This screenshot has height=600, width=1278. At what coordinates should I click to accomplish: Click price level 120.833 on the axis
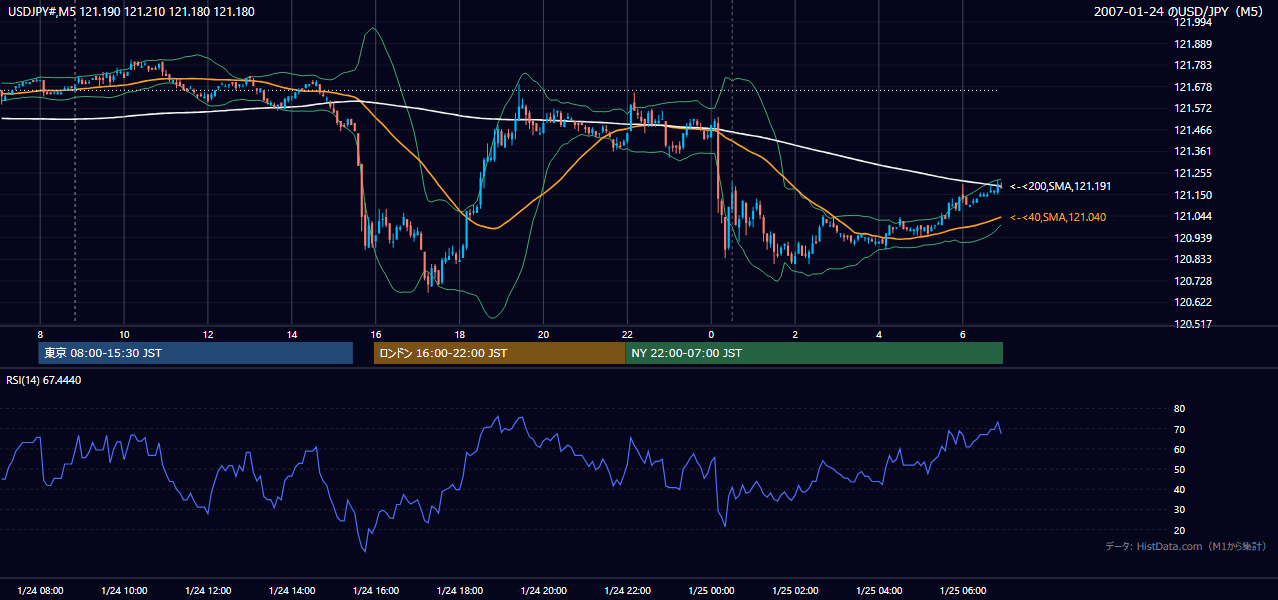[x=1193, y=259]
